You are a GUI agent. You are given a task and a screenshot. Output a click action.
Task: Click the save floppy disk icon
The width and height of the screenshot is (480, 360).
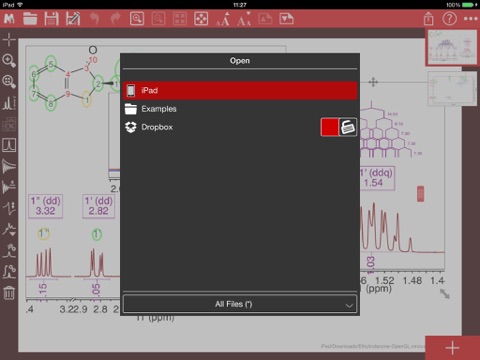pyautogui.click(x=51, y=19)
